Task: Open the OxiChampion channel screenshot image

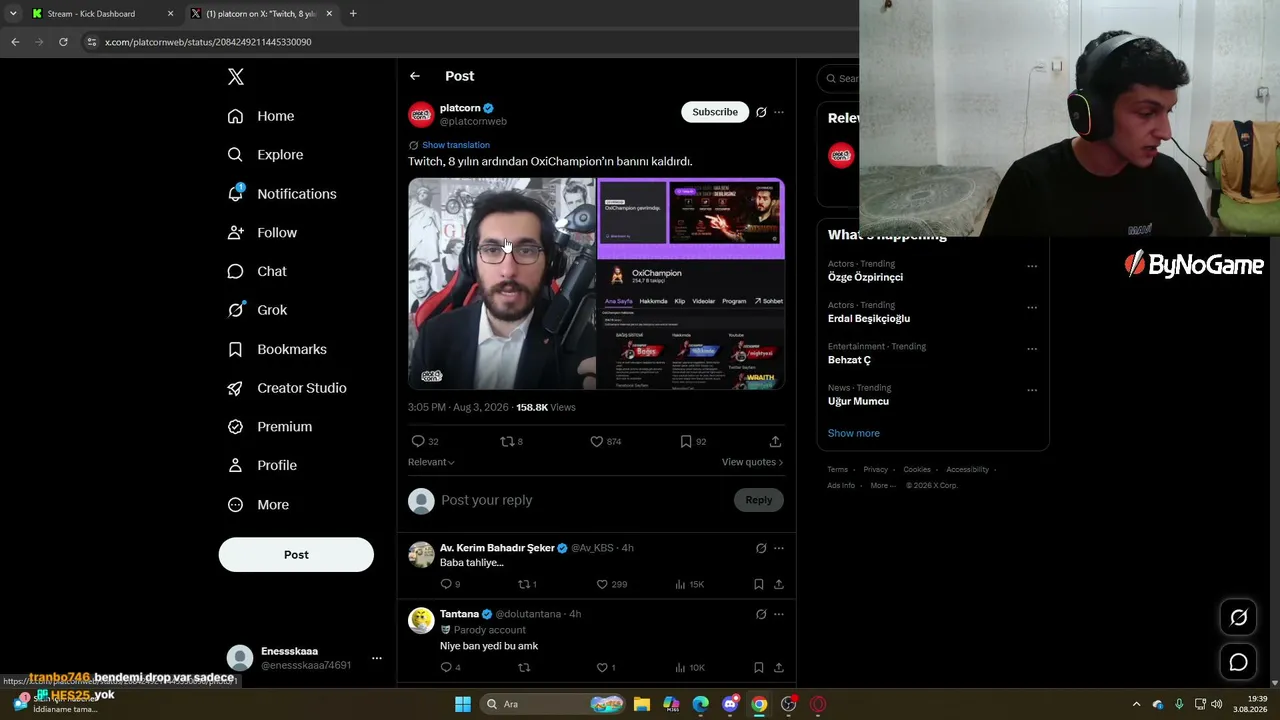Action: pos(691,284)
